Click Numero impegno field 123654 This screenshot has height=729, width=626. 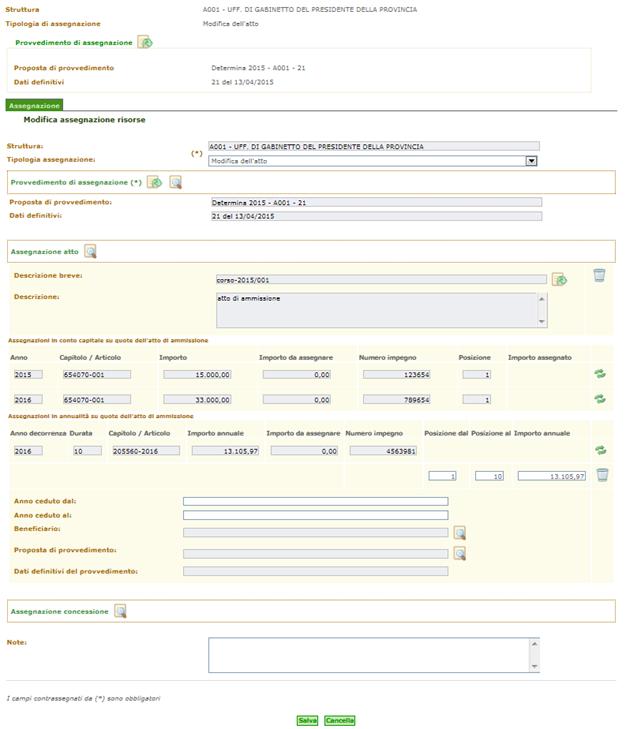(397, 374)
